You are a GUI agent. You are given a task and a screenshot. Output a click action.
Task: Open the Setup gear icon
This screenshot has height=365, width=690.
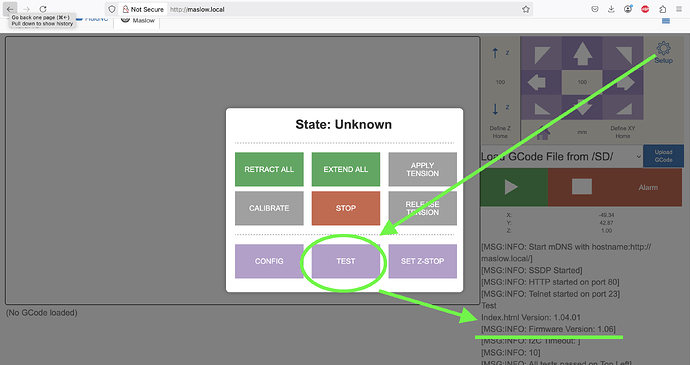click(664, 52)
